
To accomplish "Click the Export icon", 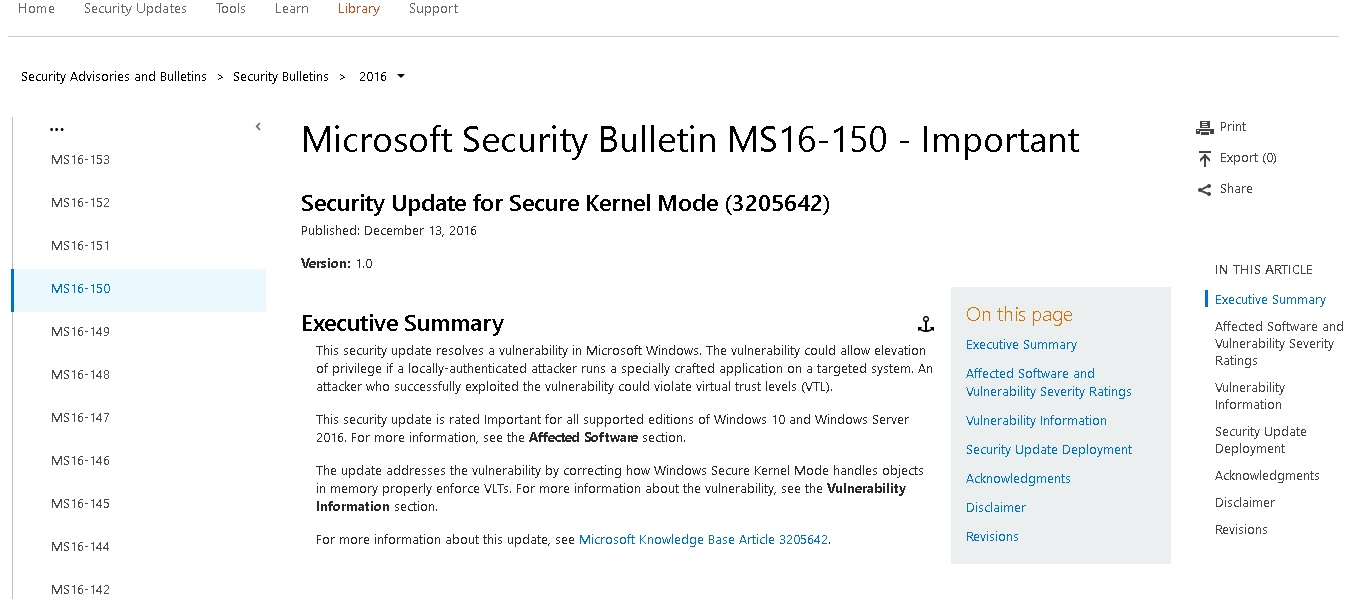I will point(1204,158).
